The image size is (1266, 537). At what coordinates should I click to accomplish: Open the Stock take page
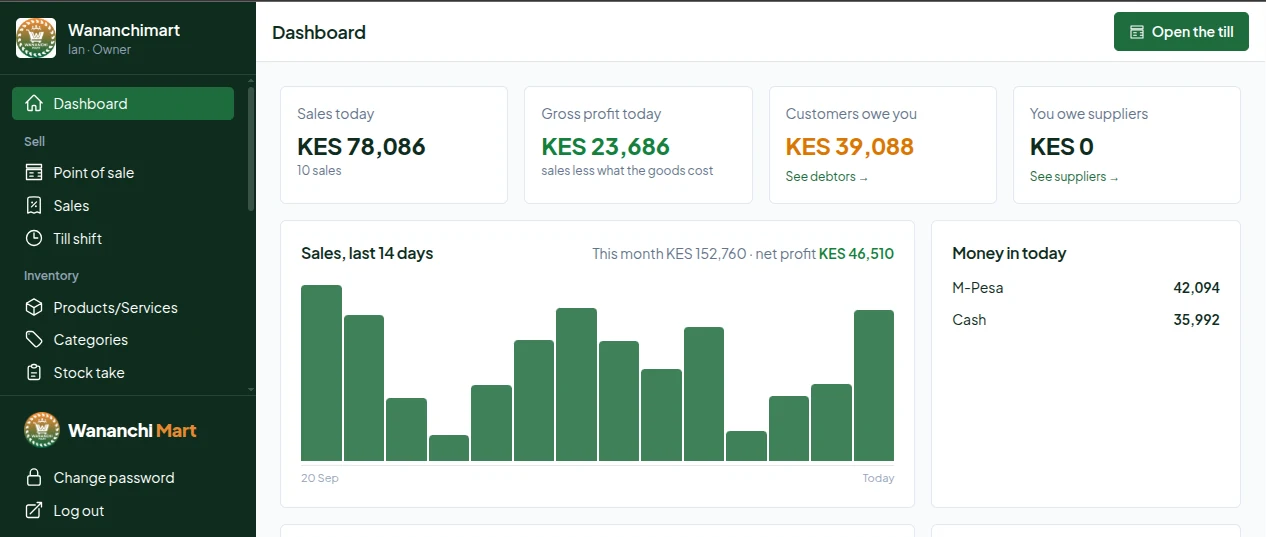pyautogui.click(x=123, y=372)
